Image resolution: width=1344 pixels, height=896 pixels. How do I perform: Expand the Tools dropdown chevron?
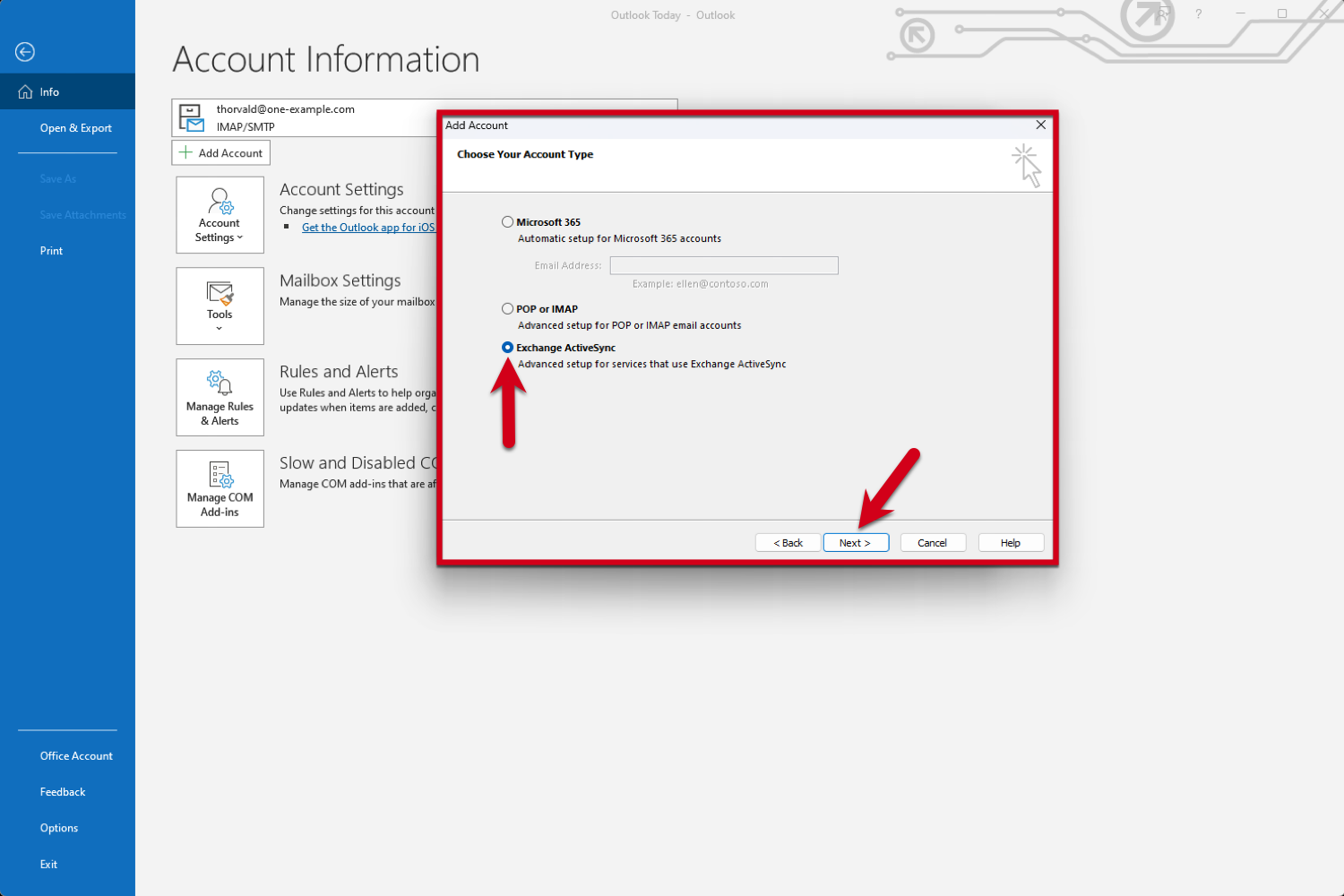tap(220, 328)
